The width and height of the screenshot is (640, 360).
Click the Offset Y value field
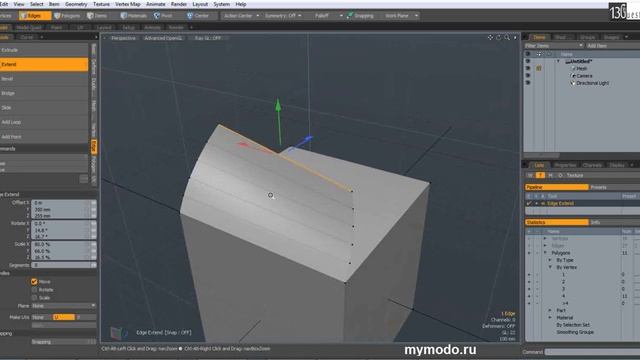pos(60,209)
